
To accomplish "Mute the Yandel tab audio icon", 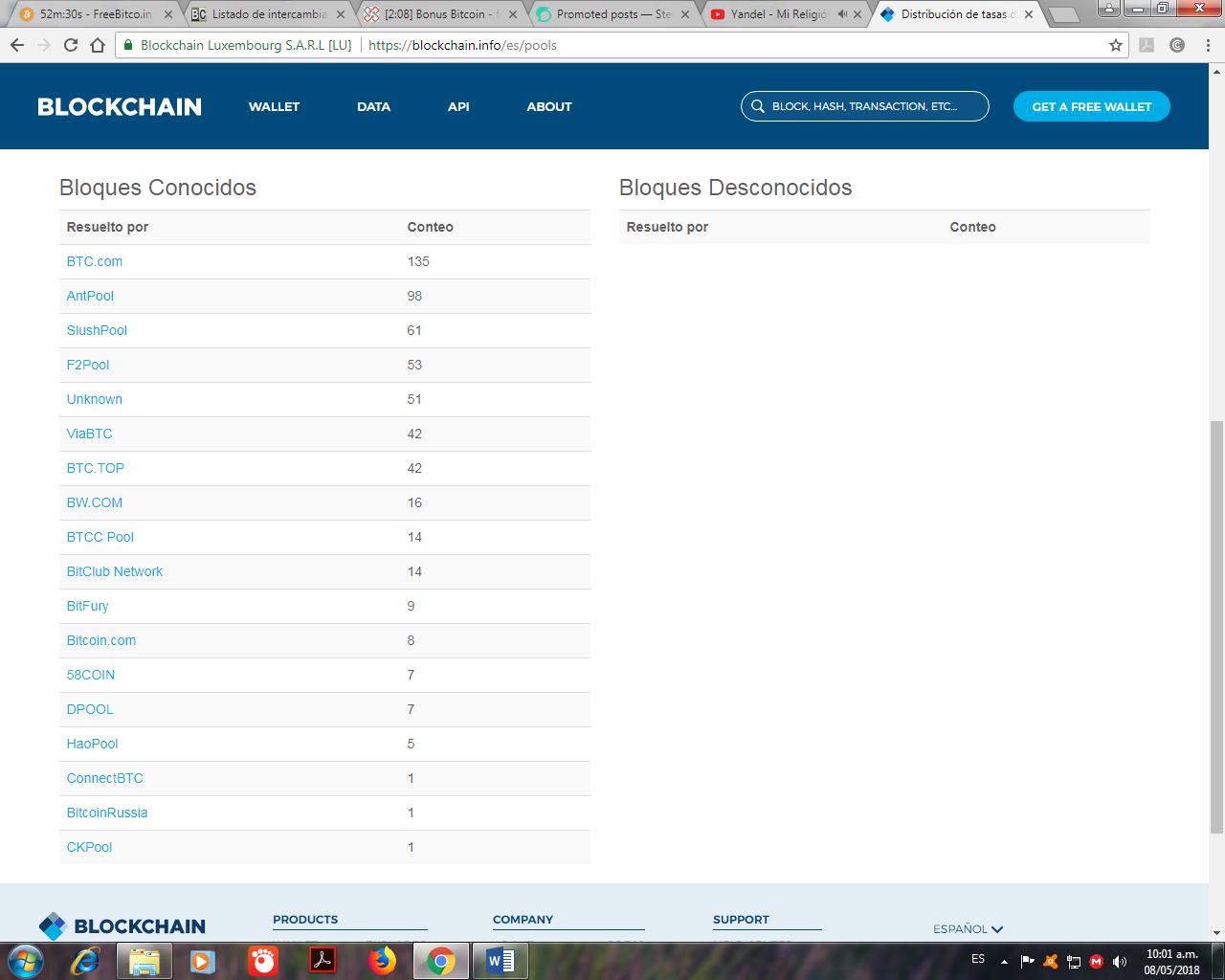I will point(842,14).
